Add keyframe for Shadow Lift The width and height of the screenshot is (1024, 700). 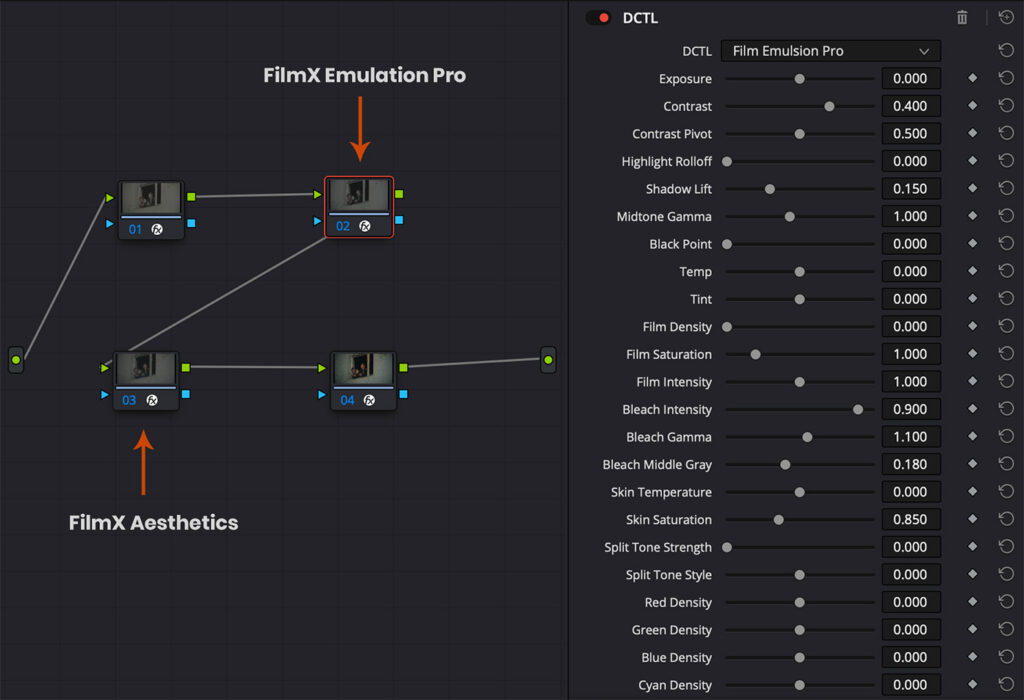pos(972,188)
